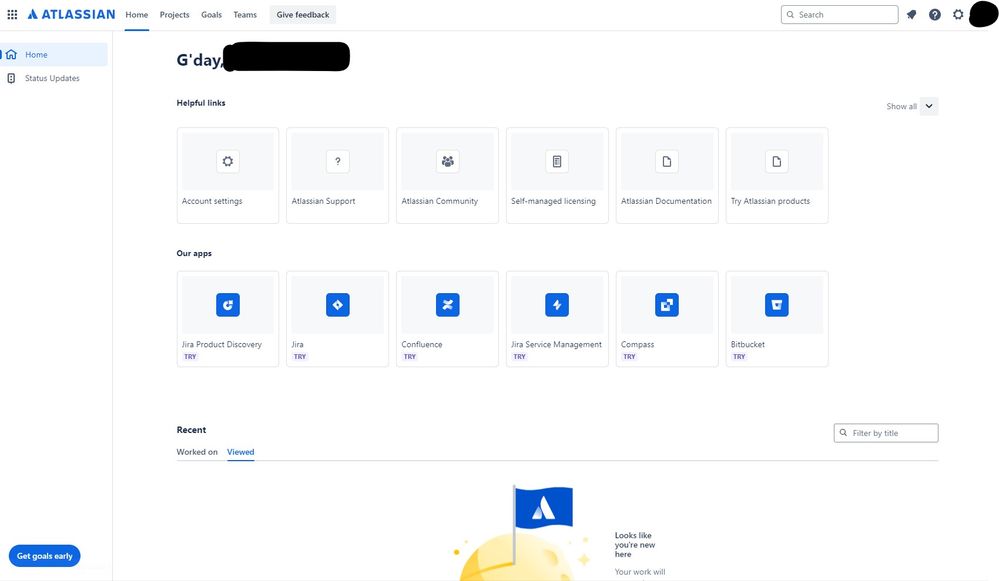Navigate to Projects in the top menu

point(174,14)
